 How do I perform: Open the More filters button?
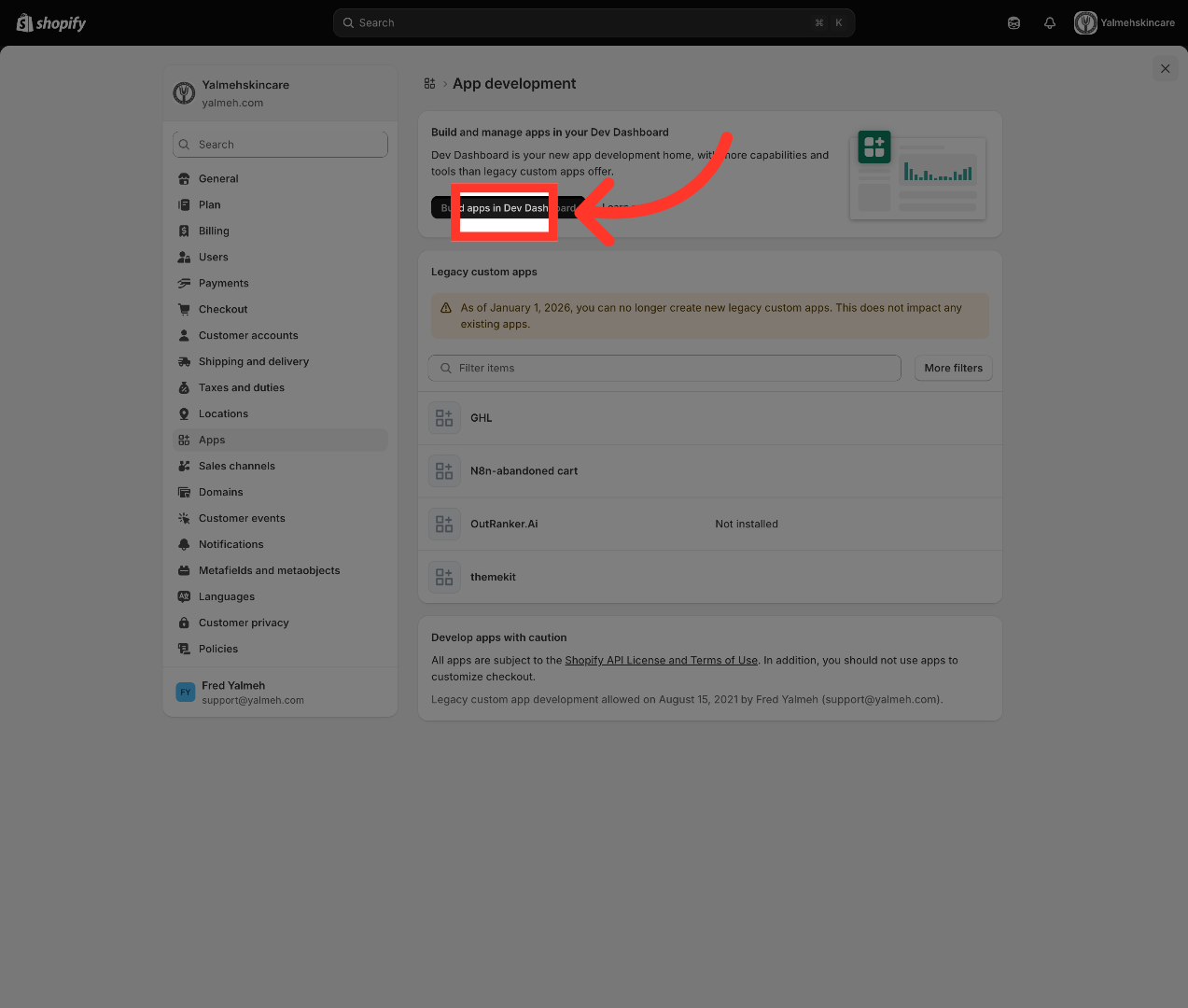coord(953,368)
